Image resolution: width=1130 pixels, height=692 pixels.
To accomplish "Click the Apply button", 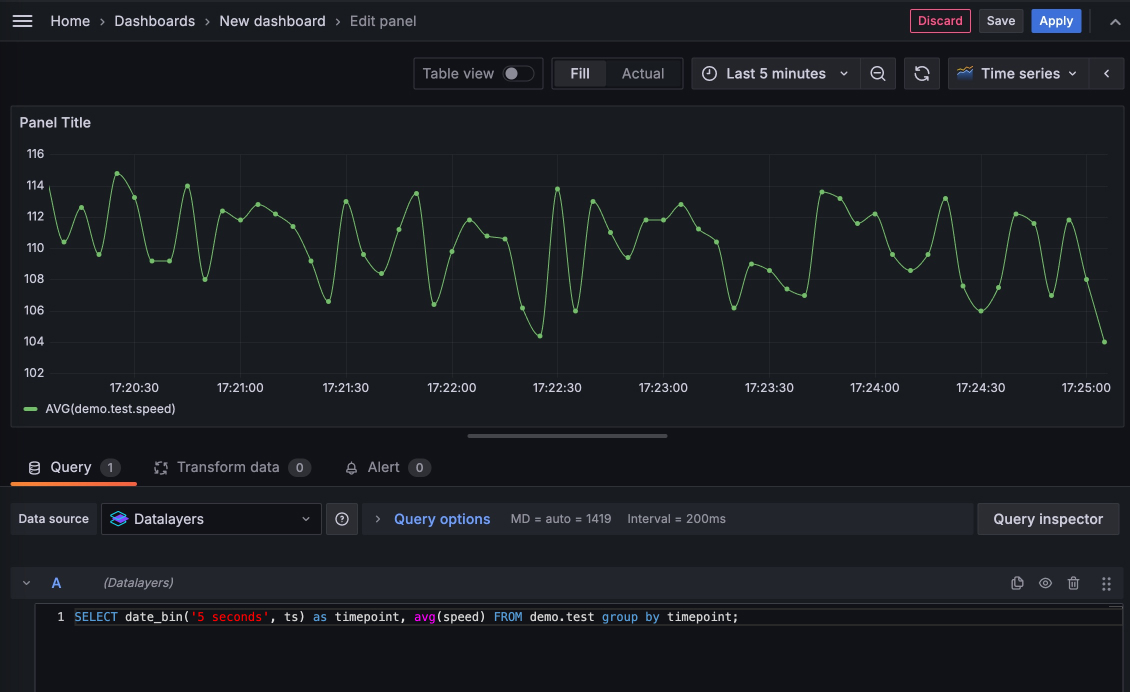I will click(1056, 20).
